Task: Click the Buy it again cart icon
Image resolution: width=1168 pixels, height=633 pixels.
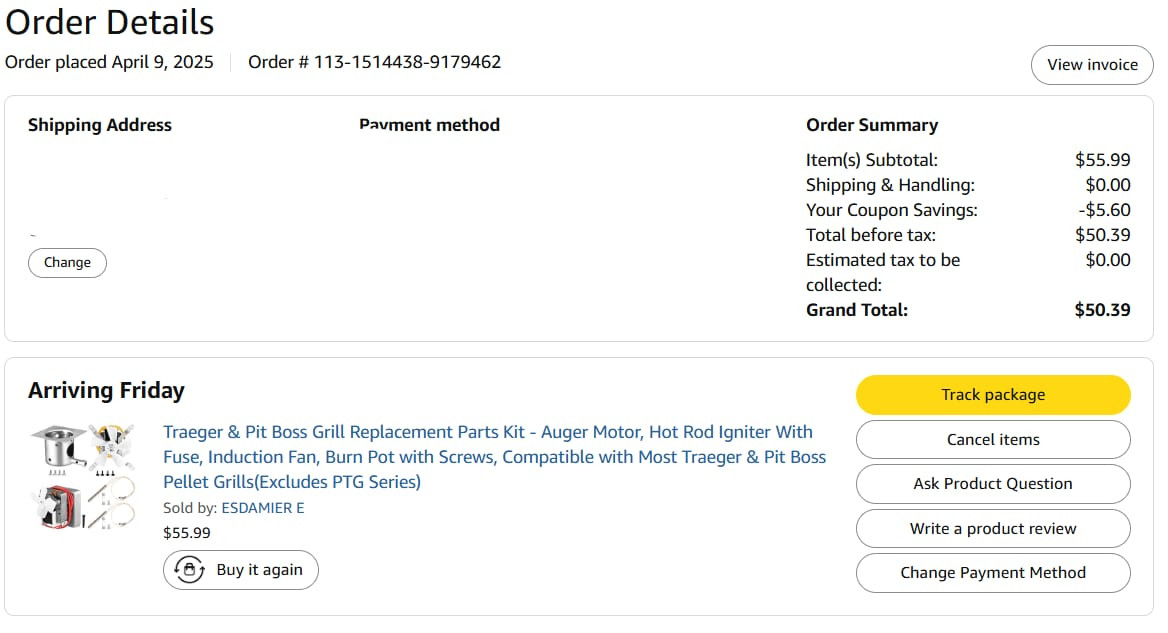Action: coord(189,570)
